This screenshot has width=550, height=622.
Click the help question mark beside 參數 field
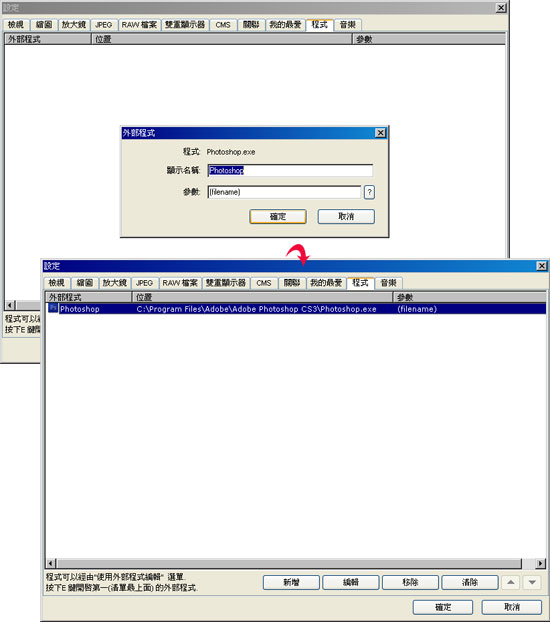369,192
